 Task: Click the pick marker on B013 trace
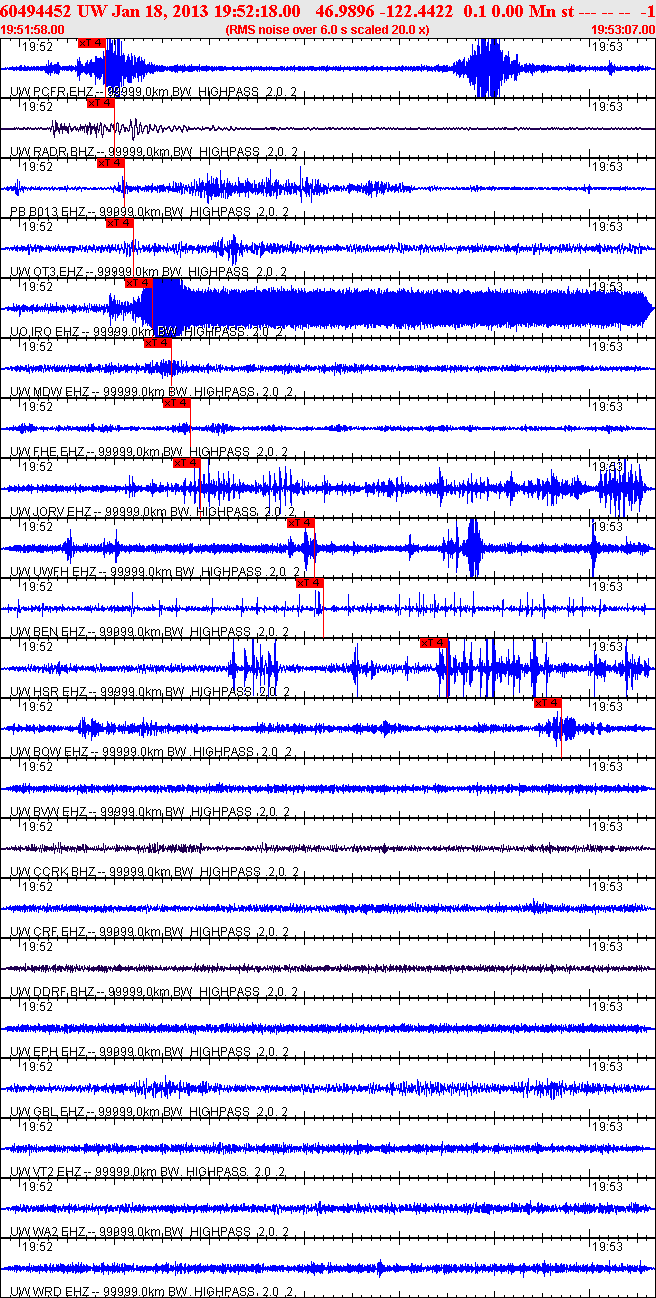tap(110, 163)
